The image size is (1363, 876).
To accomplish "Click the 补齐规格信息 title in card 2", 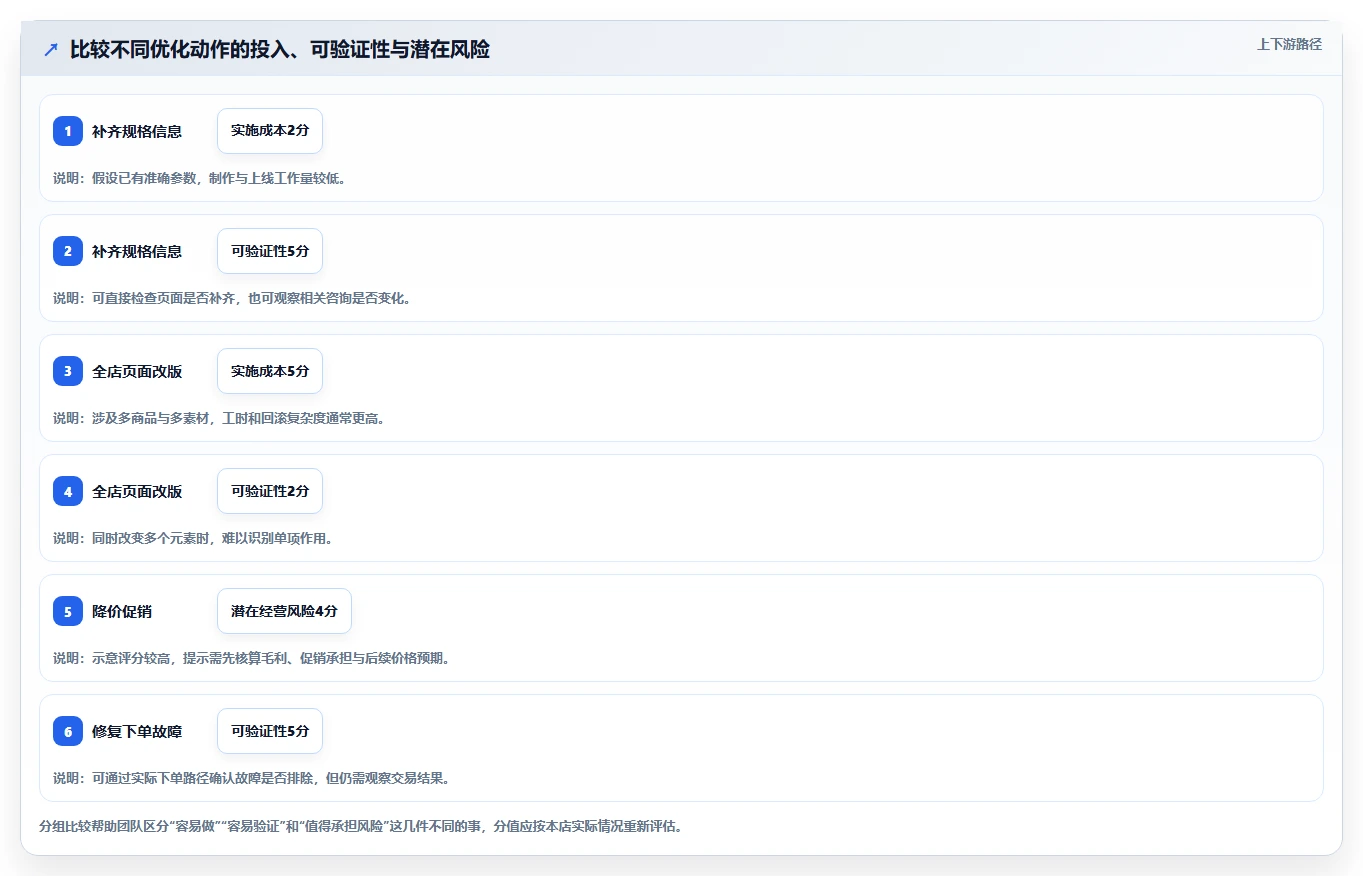I will click(x=137, y=251).
